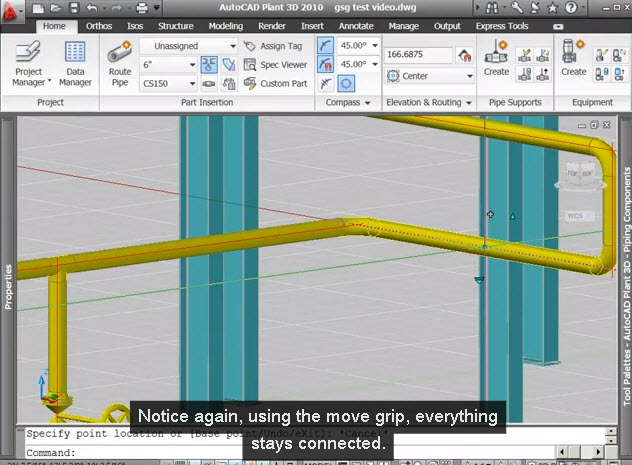Click the ViewCube in the viewport

(x=580, y=176)
